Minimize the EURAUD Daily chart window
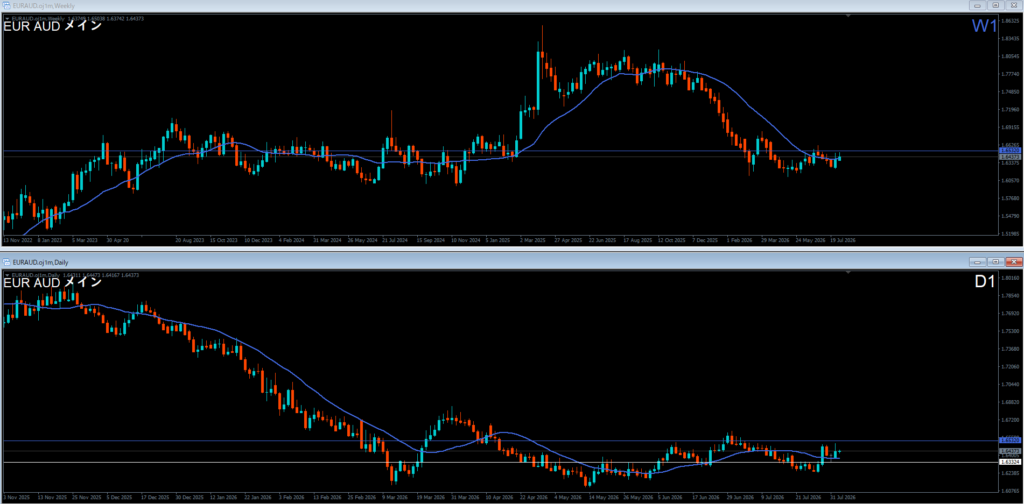Screen dimensions: 1024x504 tap(978, 262)
